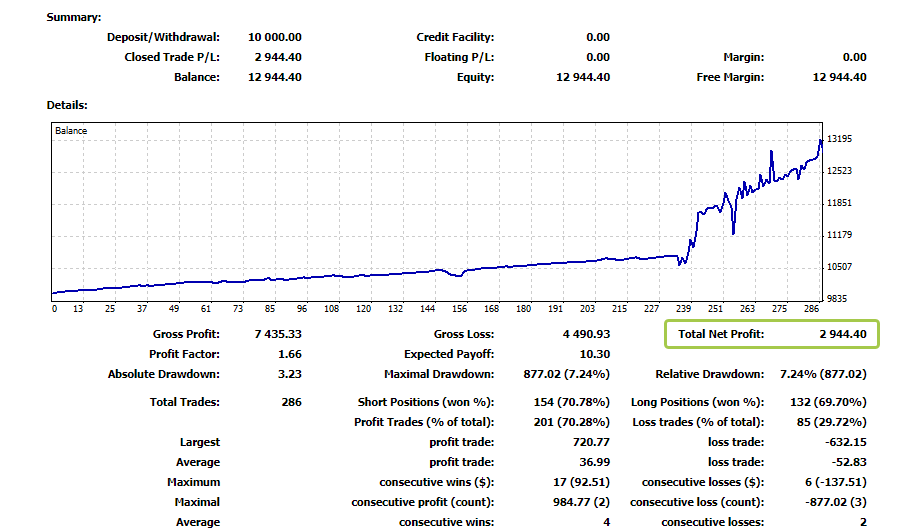Click the Balance chart legend label
This screenshot has height=532, width=912.
pyautogui.click(x=71, y=131)
